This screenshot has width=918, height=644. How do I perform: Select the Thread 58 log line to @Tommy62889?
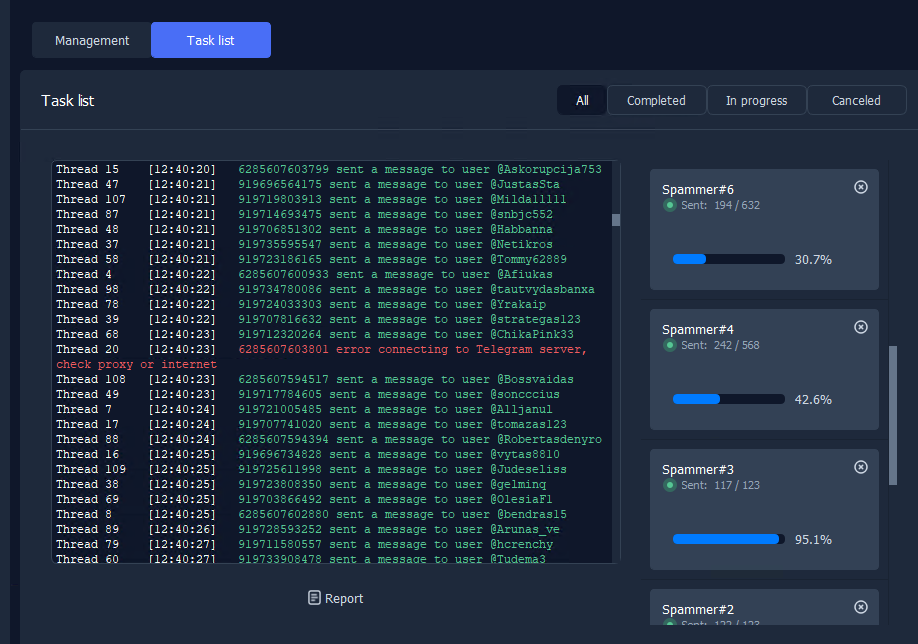click(311, 259)
